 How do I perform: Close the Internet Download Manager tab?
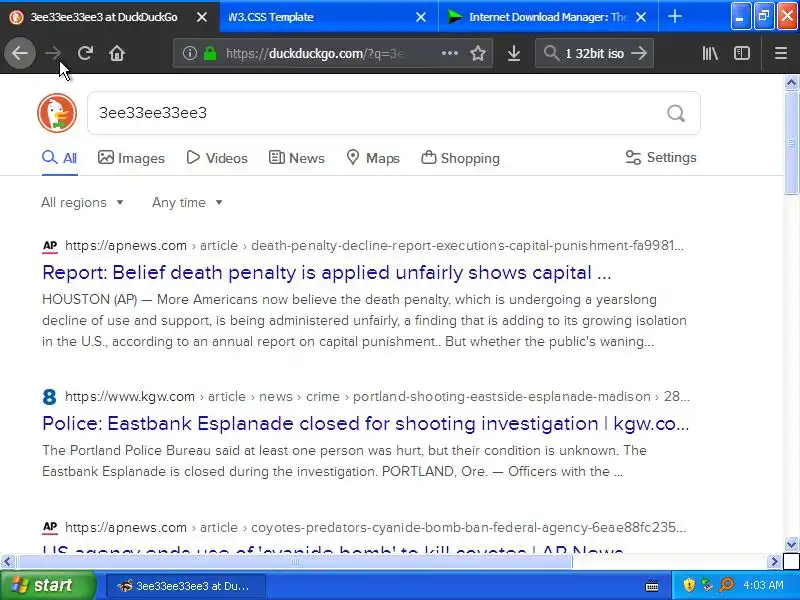coord(641,17)
